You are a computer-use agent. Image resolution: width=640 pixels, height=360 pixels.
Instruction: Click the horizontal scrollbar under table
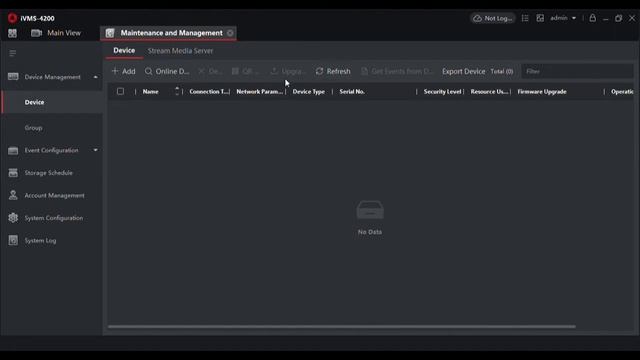[x=342, y=327]
